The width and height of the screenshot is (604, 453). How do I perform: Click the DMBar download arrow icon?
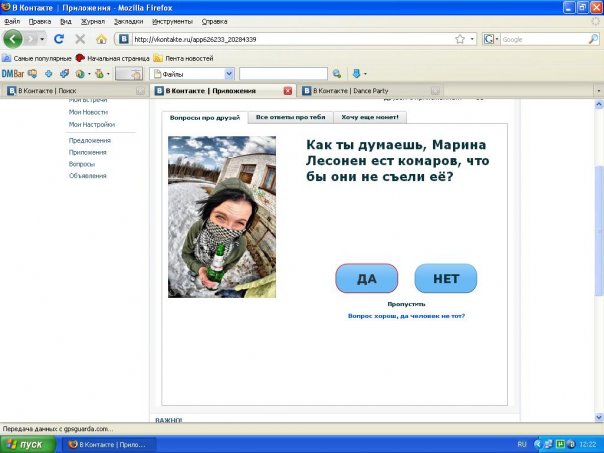(355, 73)
